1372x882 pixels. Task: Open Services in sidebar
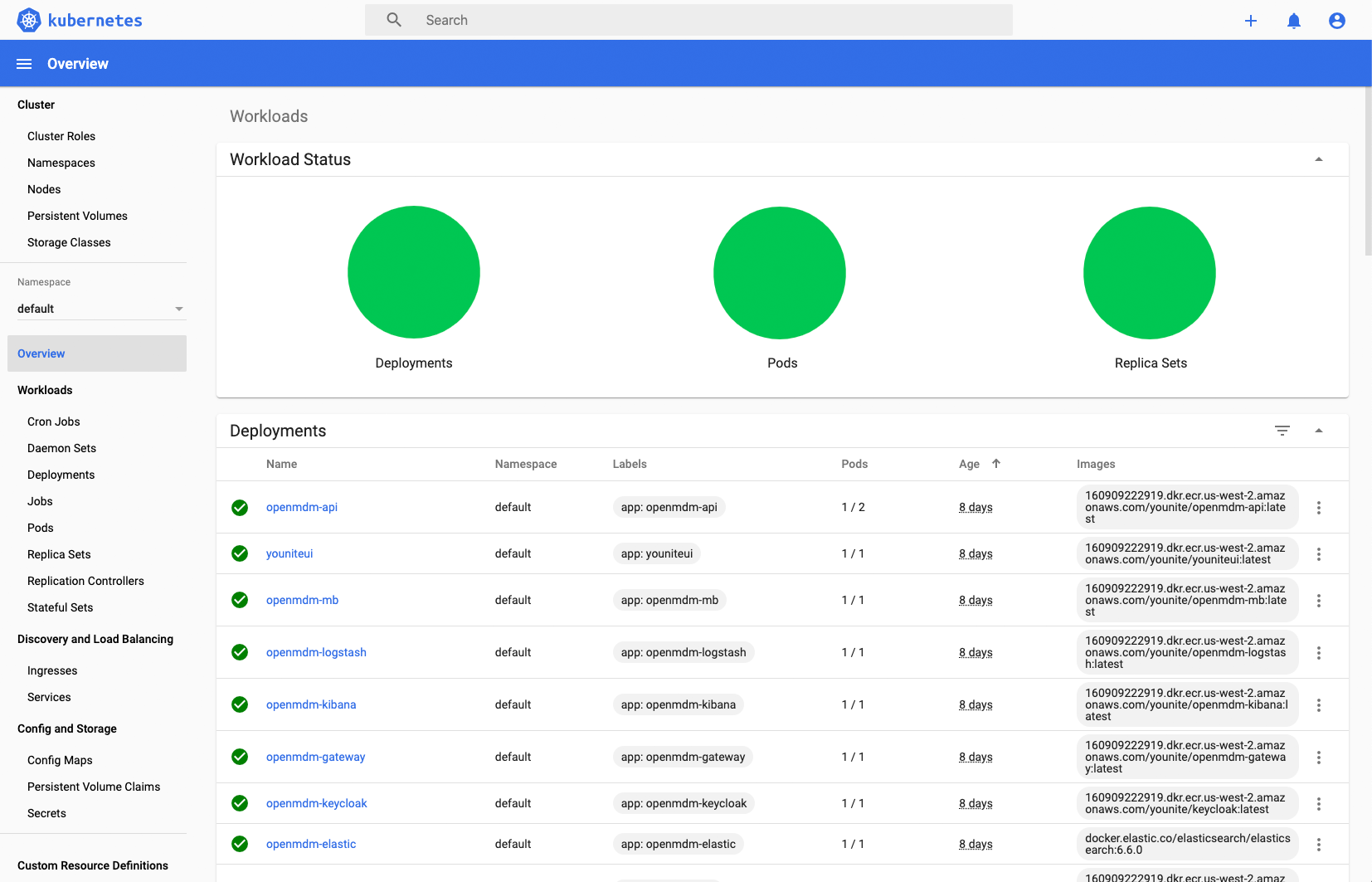[49, 697]
